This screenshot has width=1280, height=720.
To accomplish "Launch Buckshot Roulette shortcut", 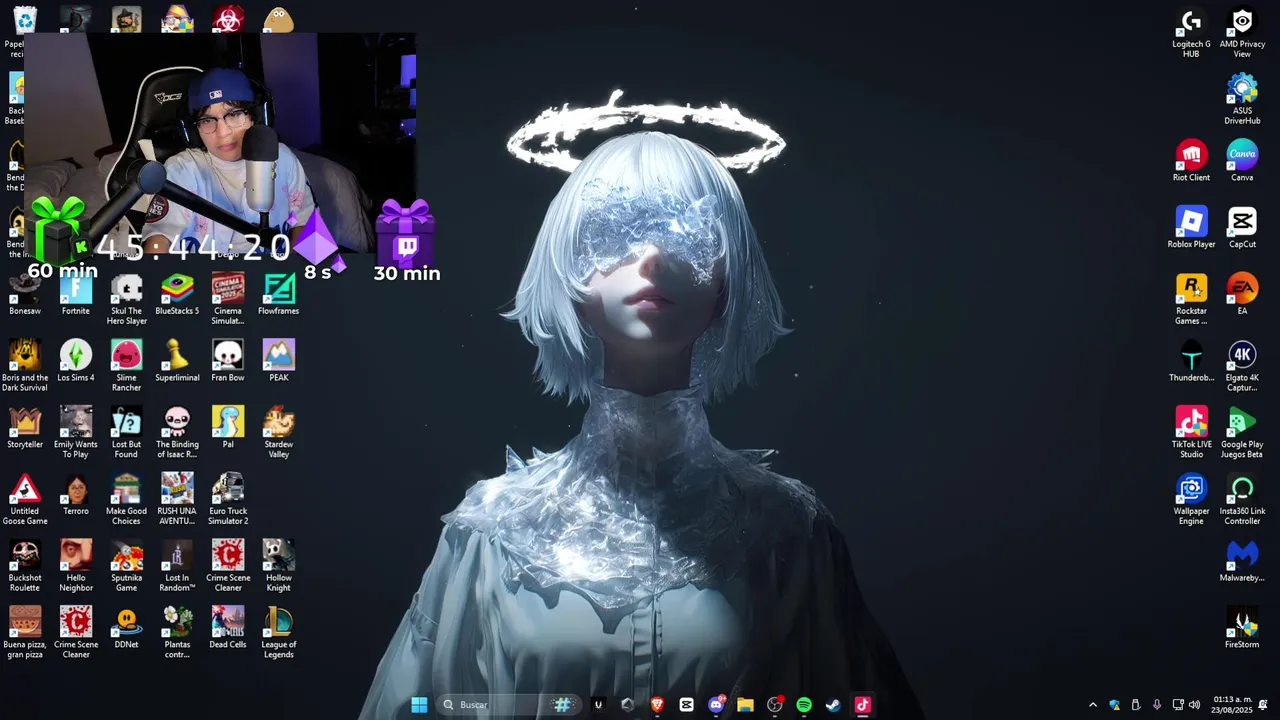I will tap(25, 567).
